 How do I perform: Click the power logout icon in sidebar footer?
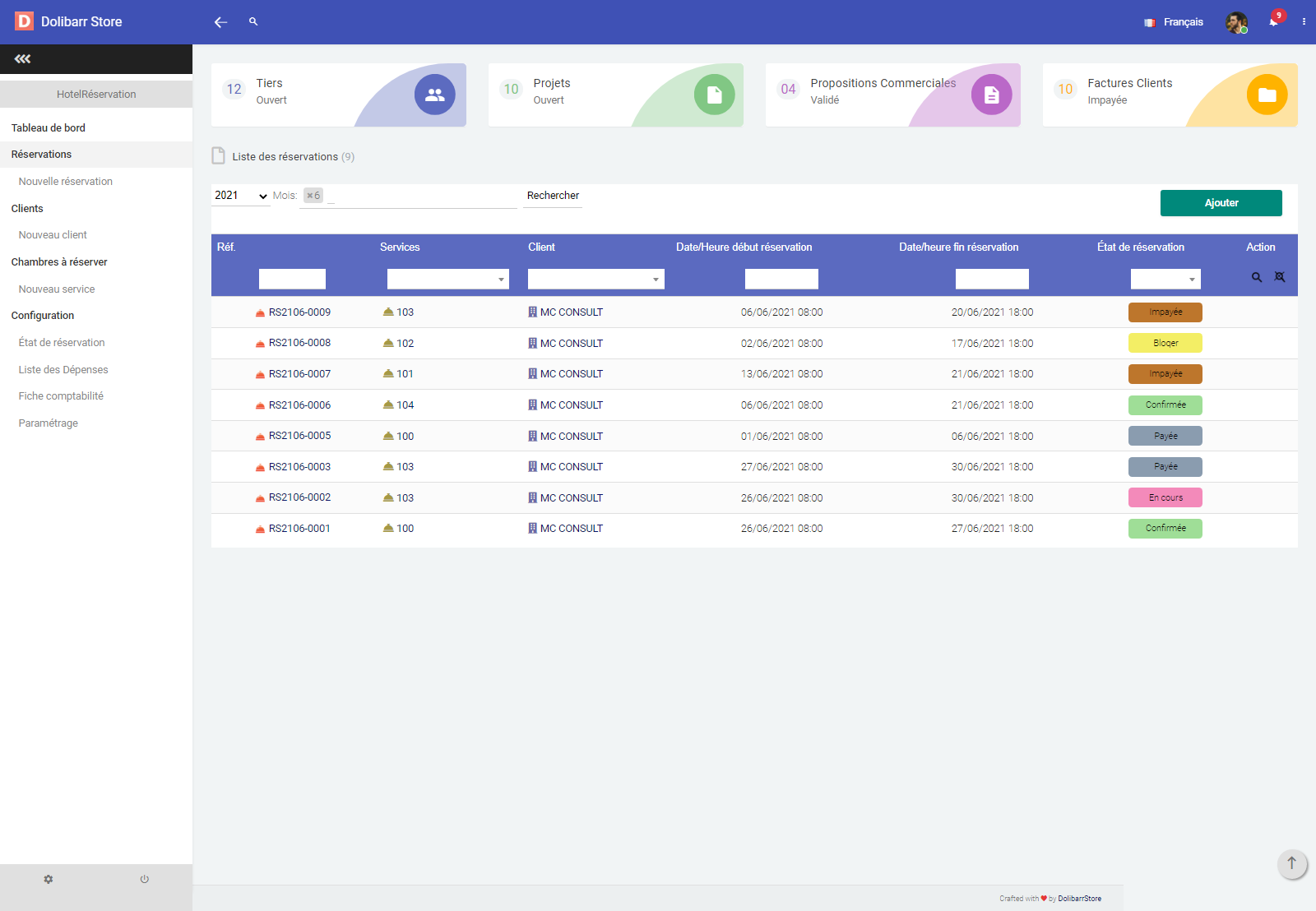click(x=144, y=879)
